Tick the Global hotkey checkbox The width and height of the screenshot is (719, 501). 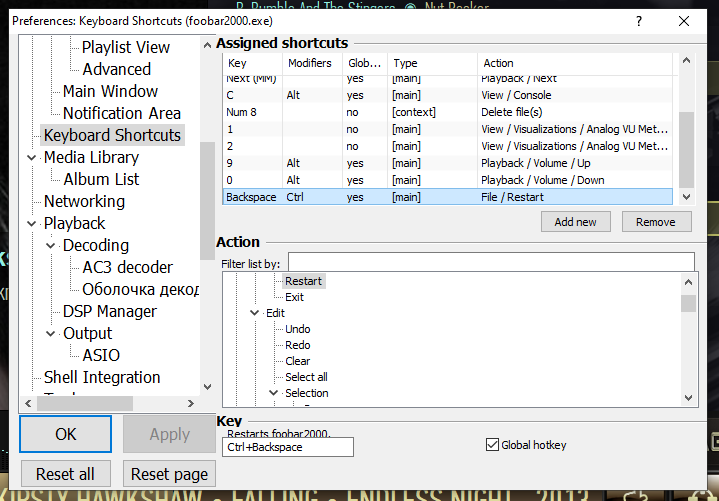492,445
